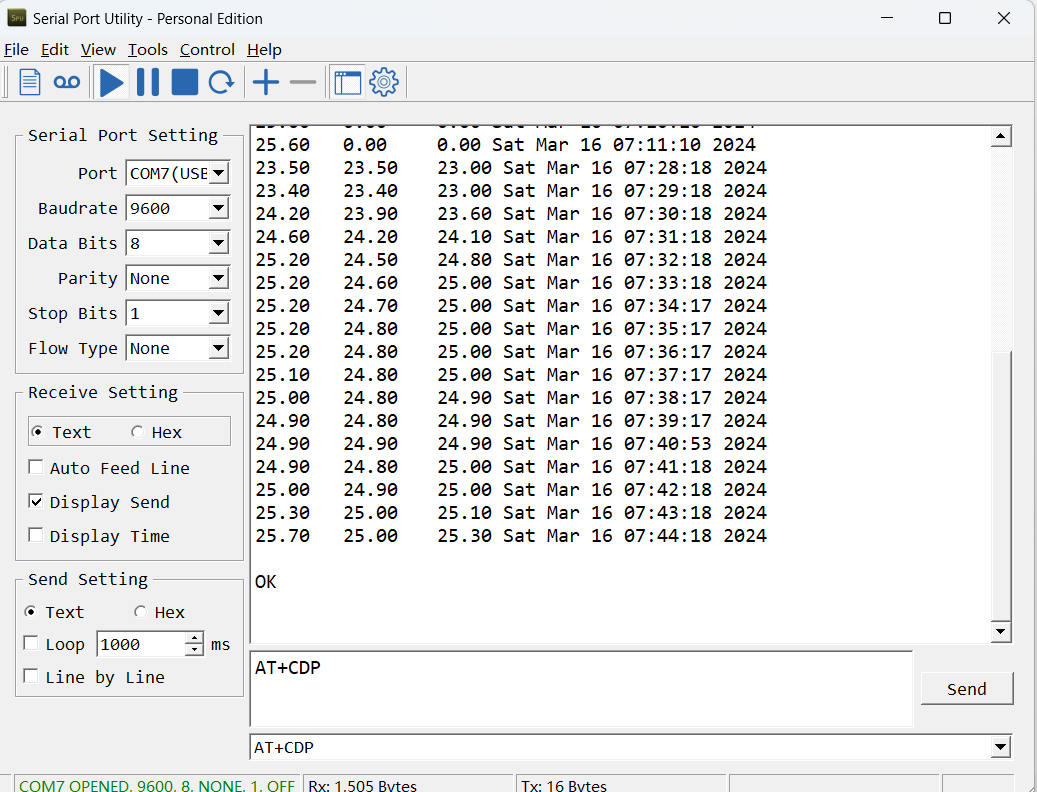1037x792 pixels.
Task: Click the receive pane vertical scrollbar thumb
Action: click(x=1001, y=486)
